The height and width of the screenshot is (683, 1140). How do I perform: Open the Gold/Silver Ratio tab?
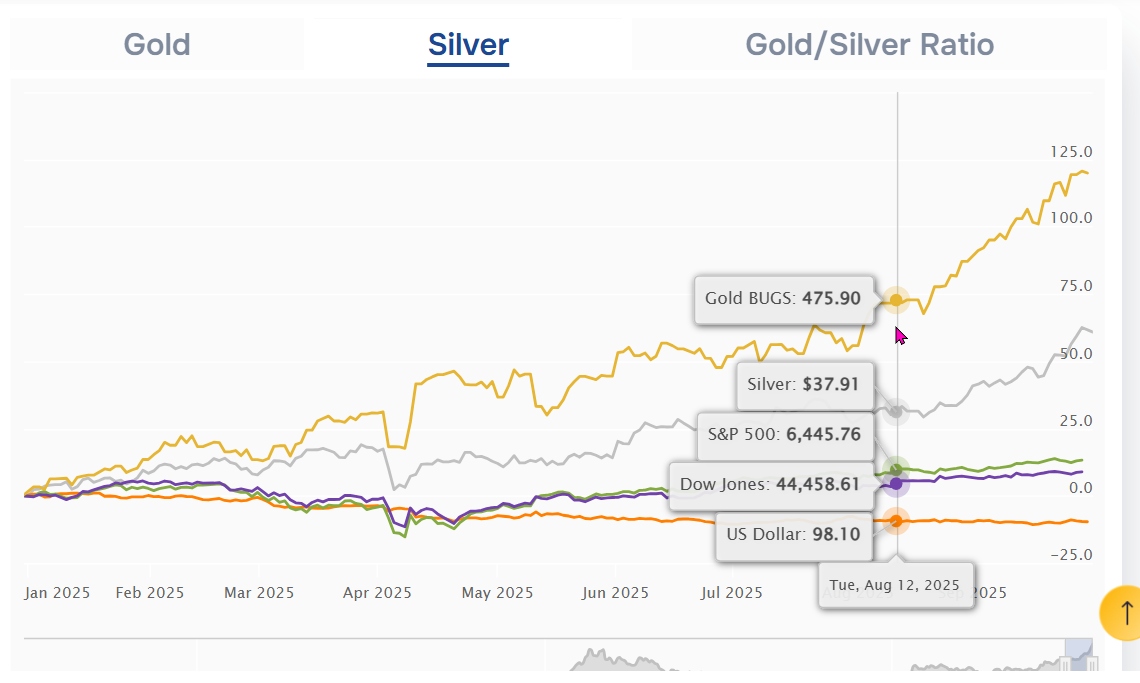[x=870, y=44]
